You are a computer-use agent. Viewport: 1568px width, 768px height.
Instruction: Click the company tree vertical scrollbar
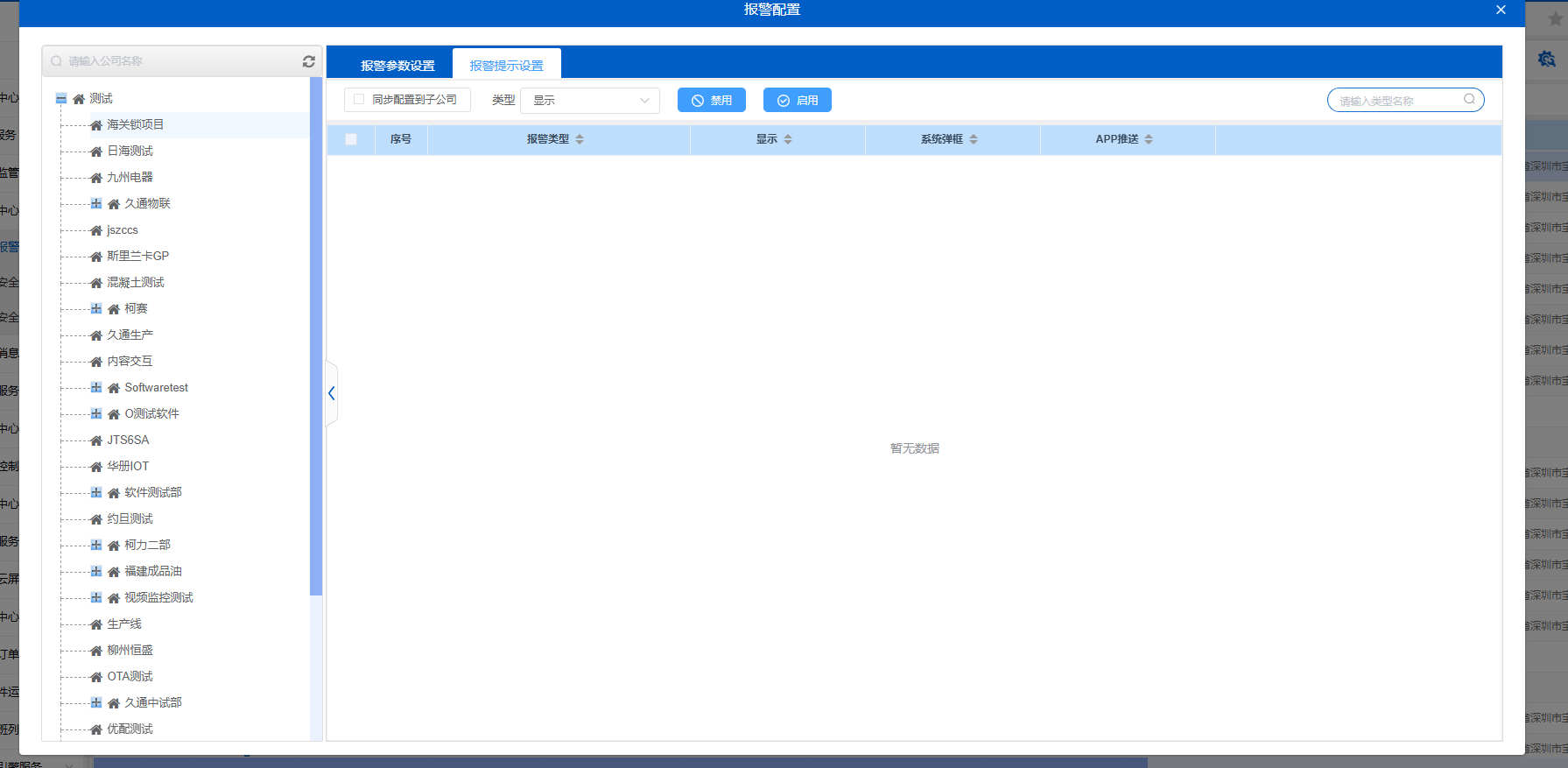(x=316, y=350)
